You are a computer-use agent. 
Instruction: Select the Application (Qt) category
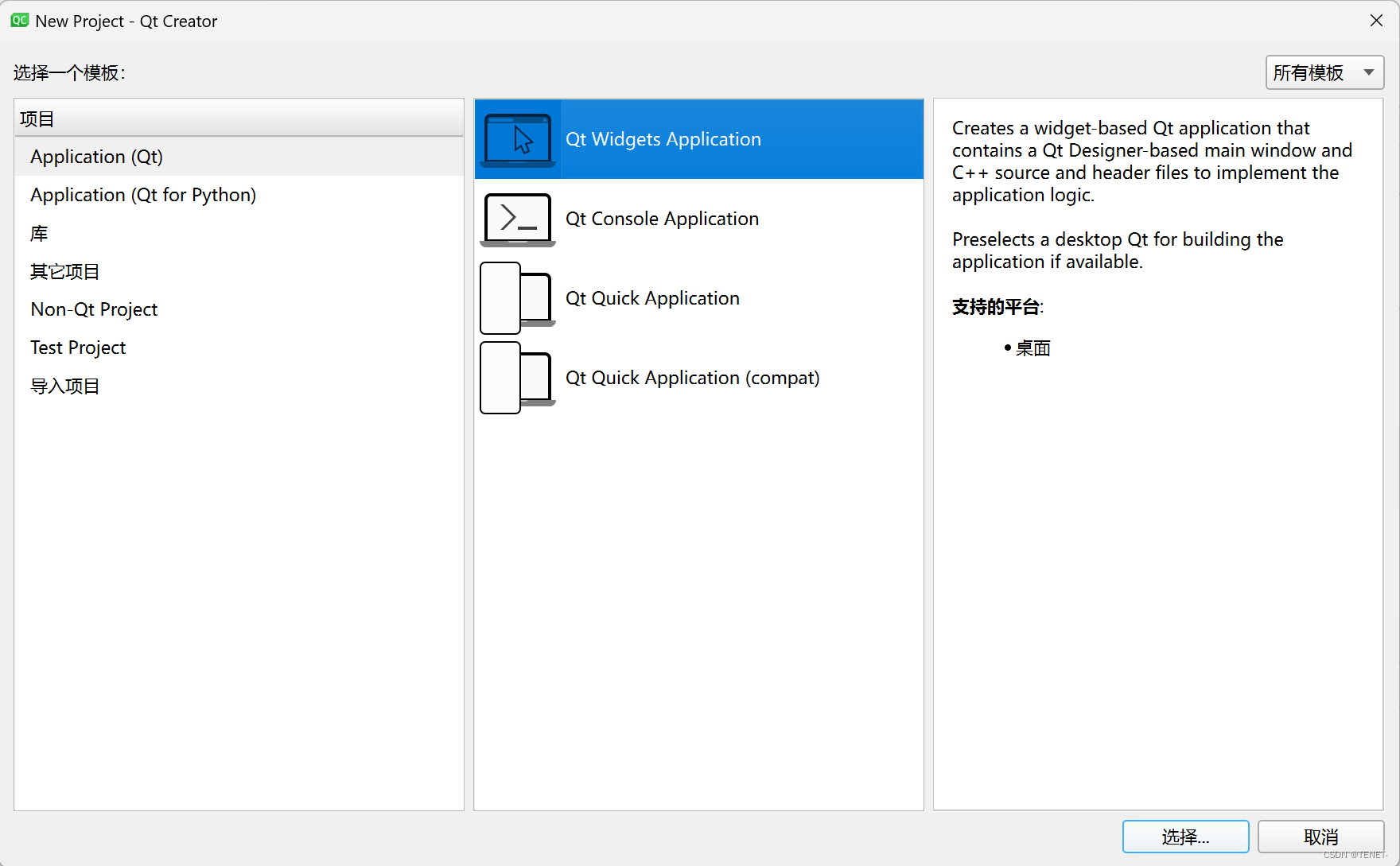pyautogui.click(x=239, y=157)
